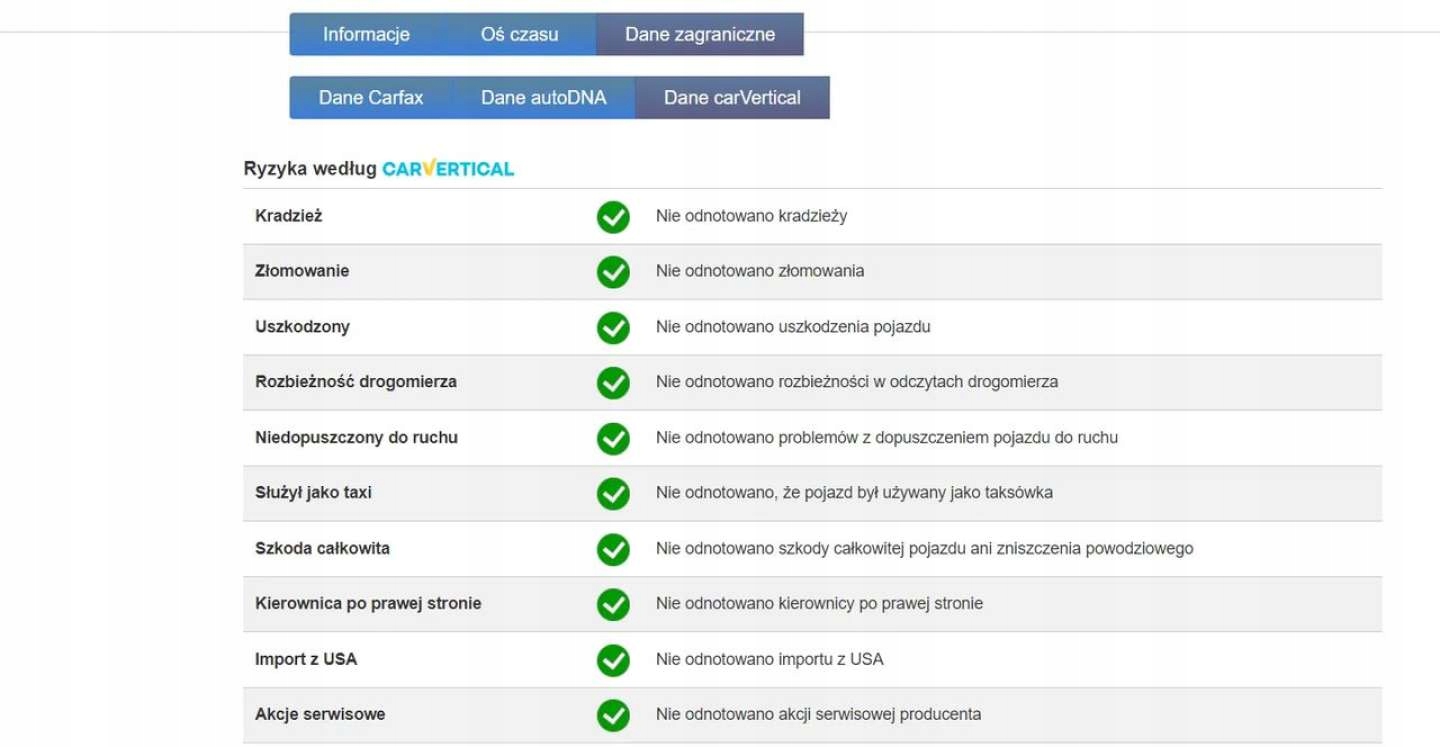Click the Szkoda całkowita green checkmark
Image resolution: width=1440 pixels, height=747 pixels.
(x=613, y=549)
